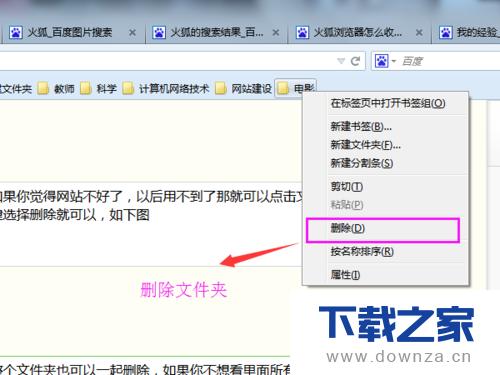The image size is (500, 375).
Task: Reload the page with the refresh icon
Action: tap(355, 61)
